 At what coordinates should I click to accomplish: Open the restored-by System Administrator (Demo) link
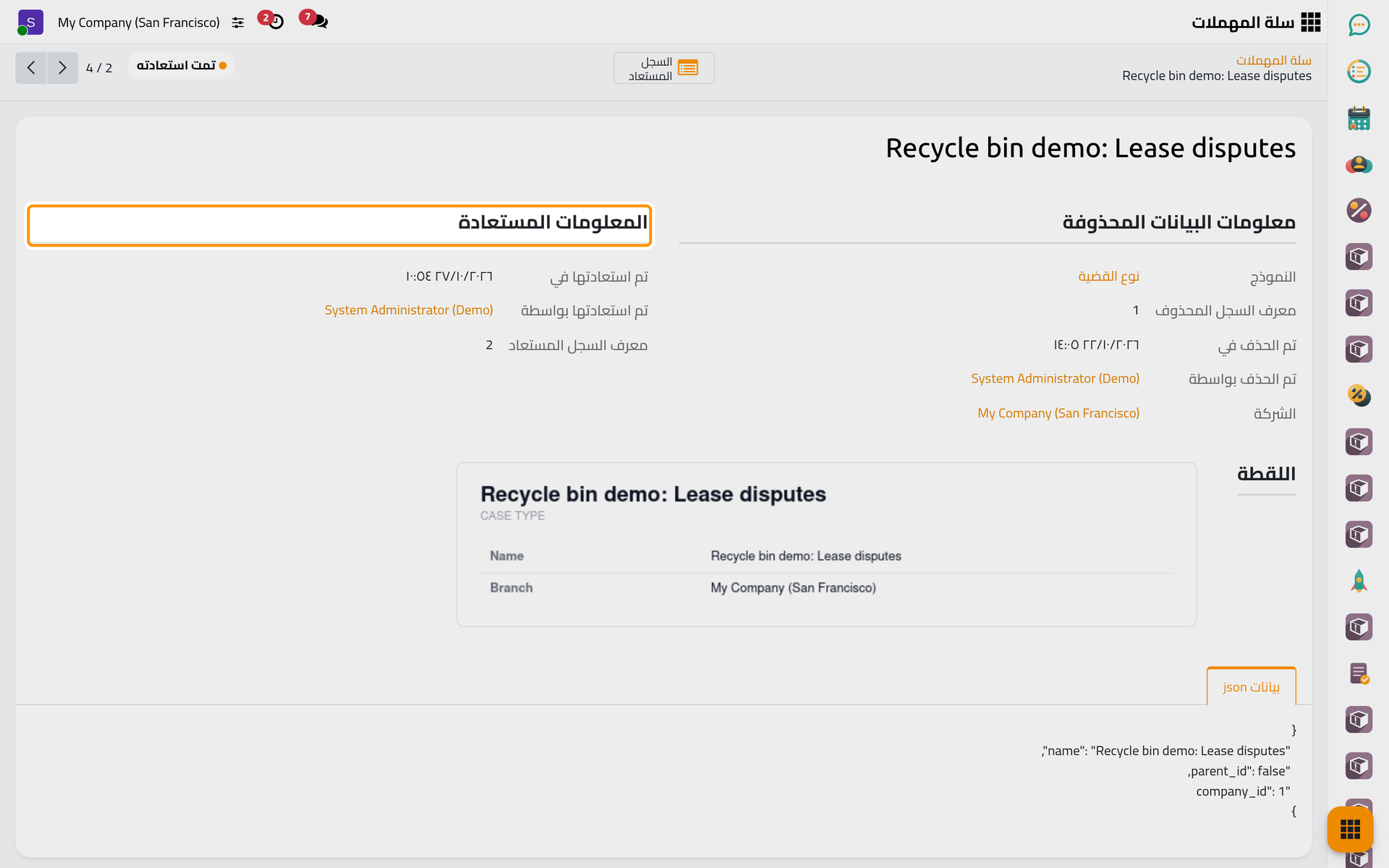point(409,310)
